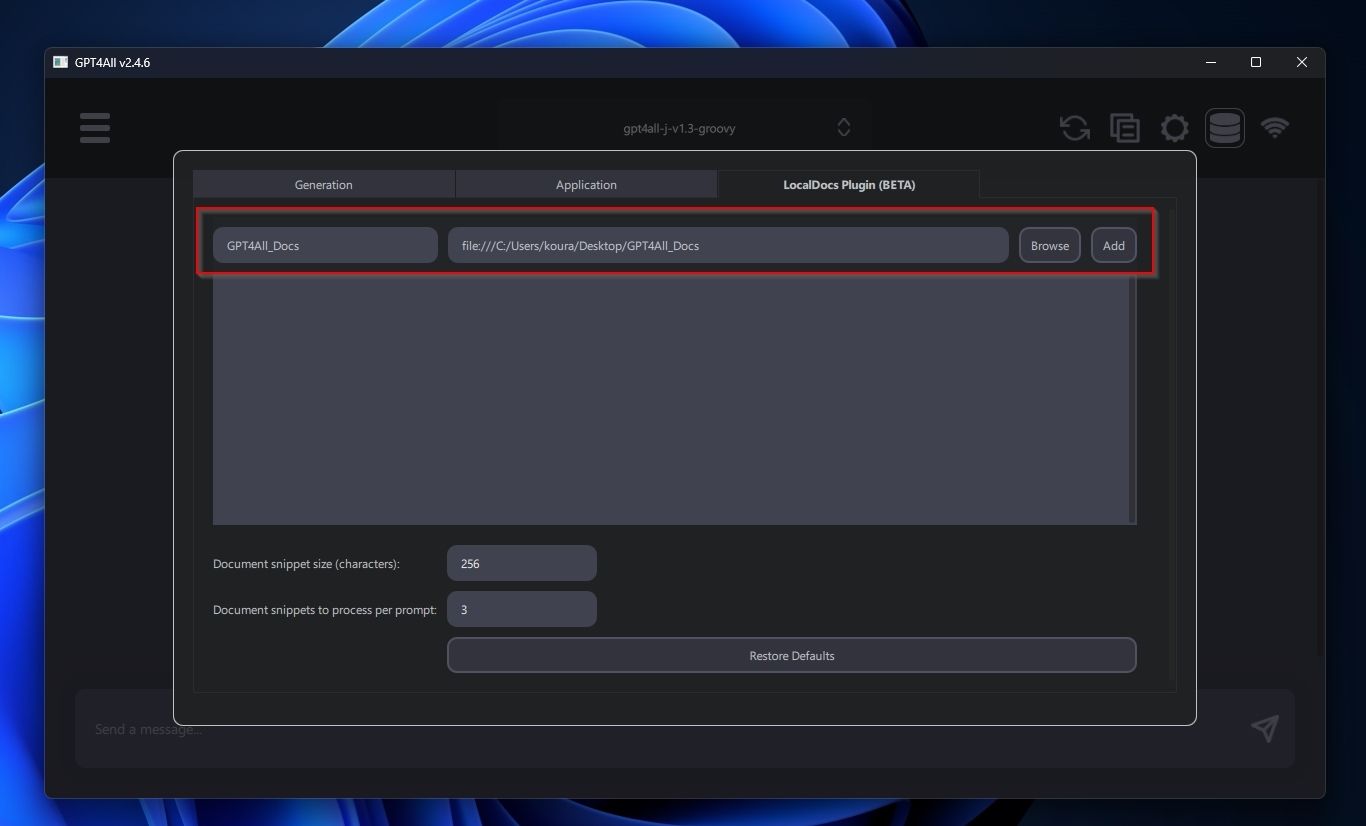Click the snippets per prompt value field
The image size is (1366, 826).
point(521,609)
